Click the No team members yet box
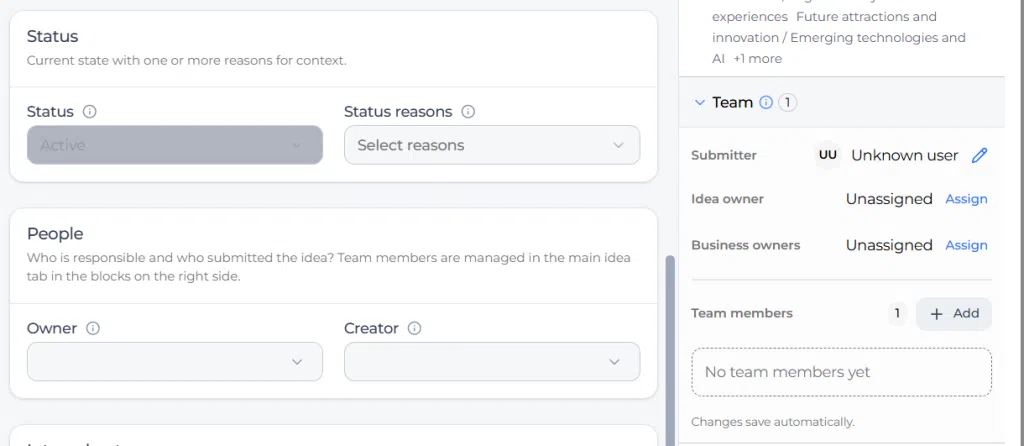This screenshot has height=446, width=1024. pyautogui.click(x=841, y=372)
